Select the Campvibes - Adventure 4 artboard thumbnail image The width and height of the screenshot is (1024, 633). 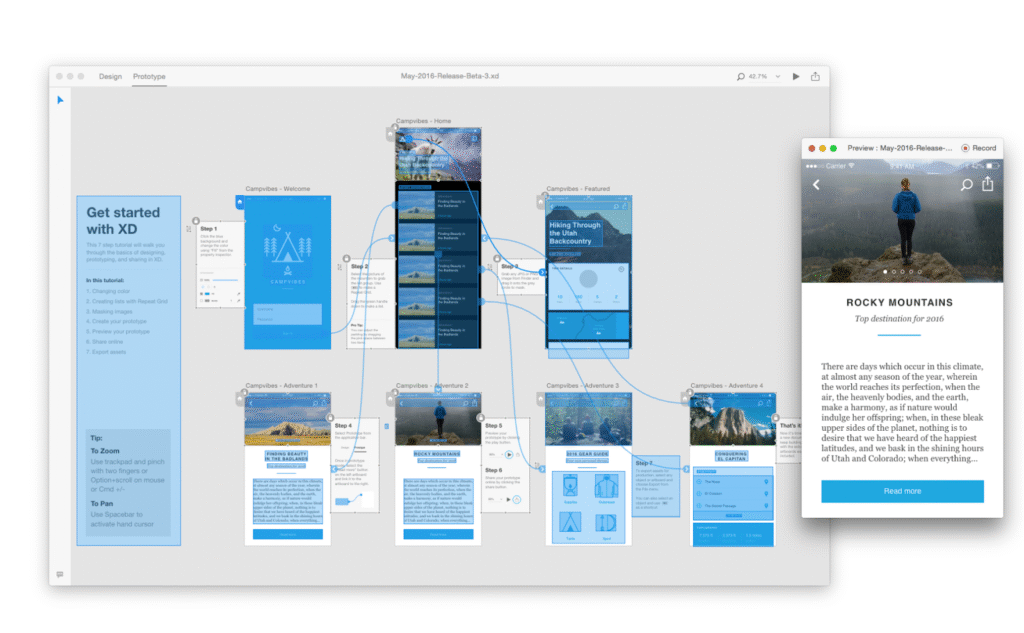point(733,420)
